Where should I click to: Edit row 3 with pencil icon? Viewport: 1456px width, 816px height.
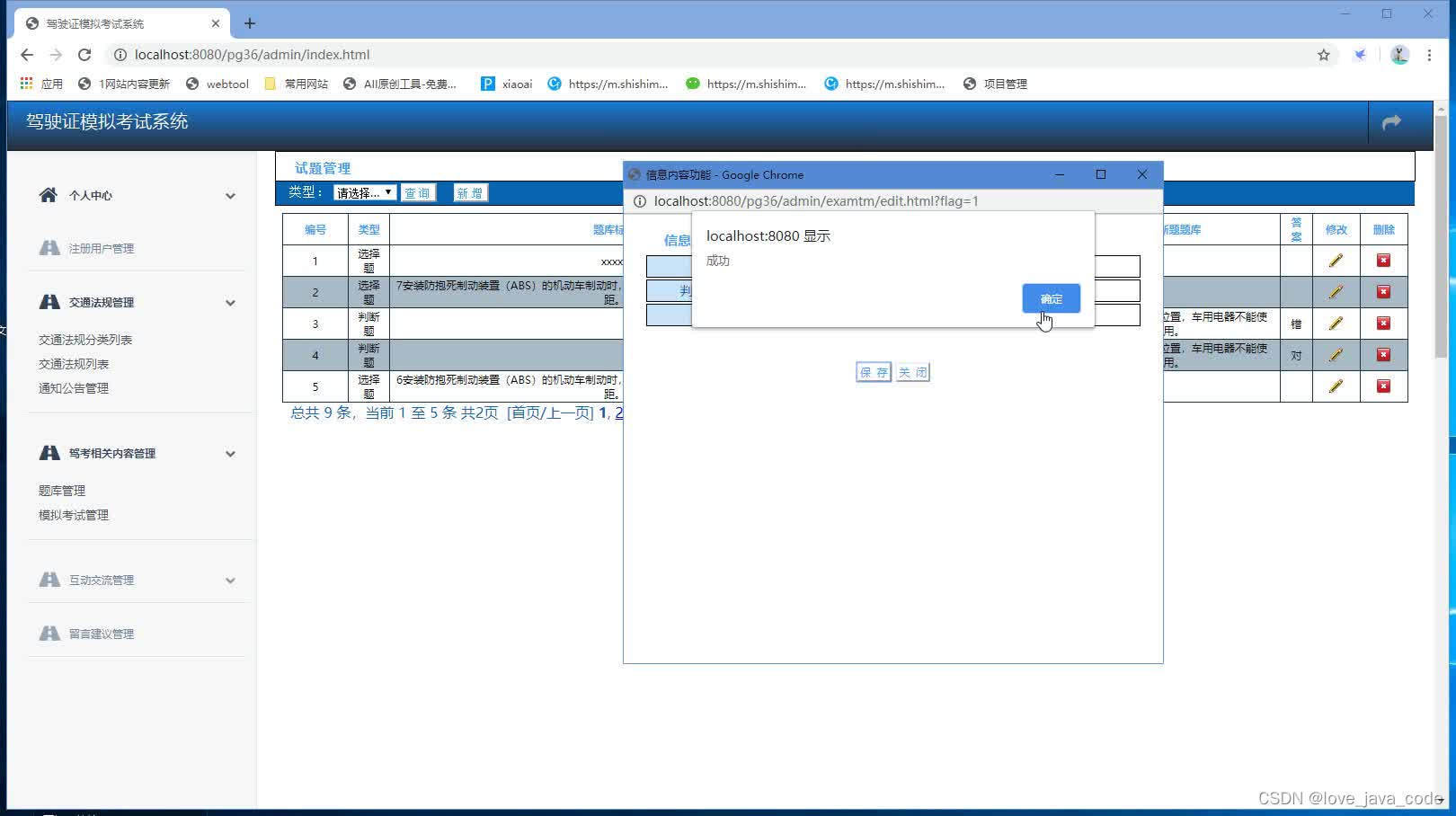pyautogui.click(x=1336, y=324)
